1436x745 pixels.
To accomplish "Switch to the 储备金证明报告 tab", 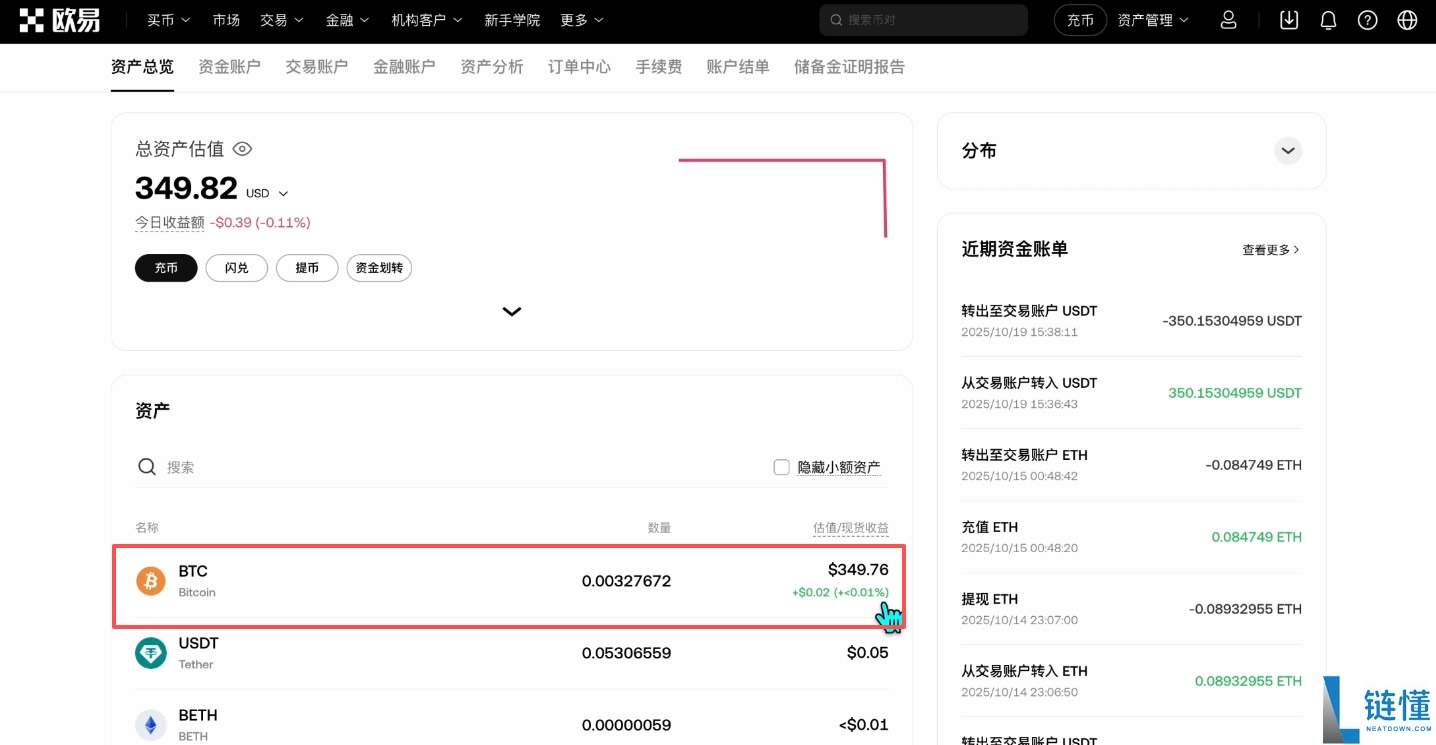I will tap(849, 67).
